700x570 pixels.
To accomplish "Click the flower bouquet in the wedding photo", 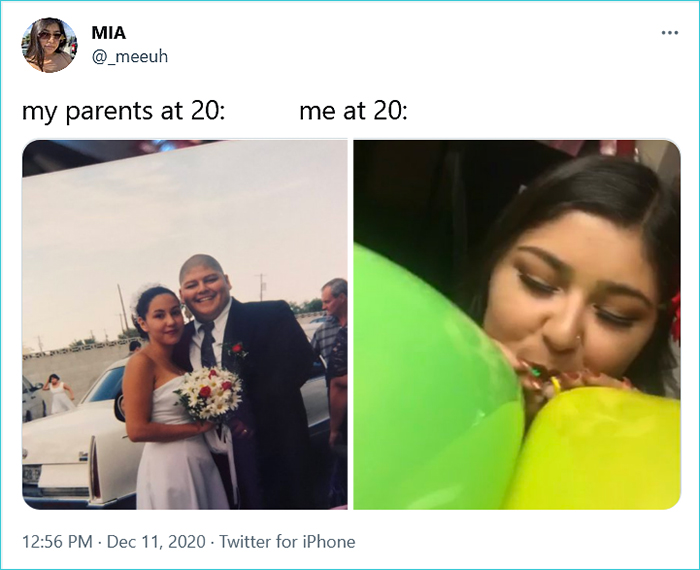I will point(211,394).
